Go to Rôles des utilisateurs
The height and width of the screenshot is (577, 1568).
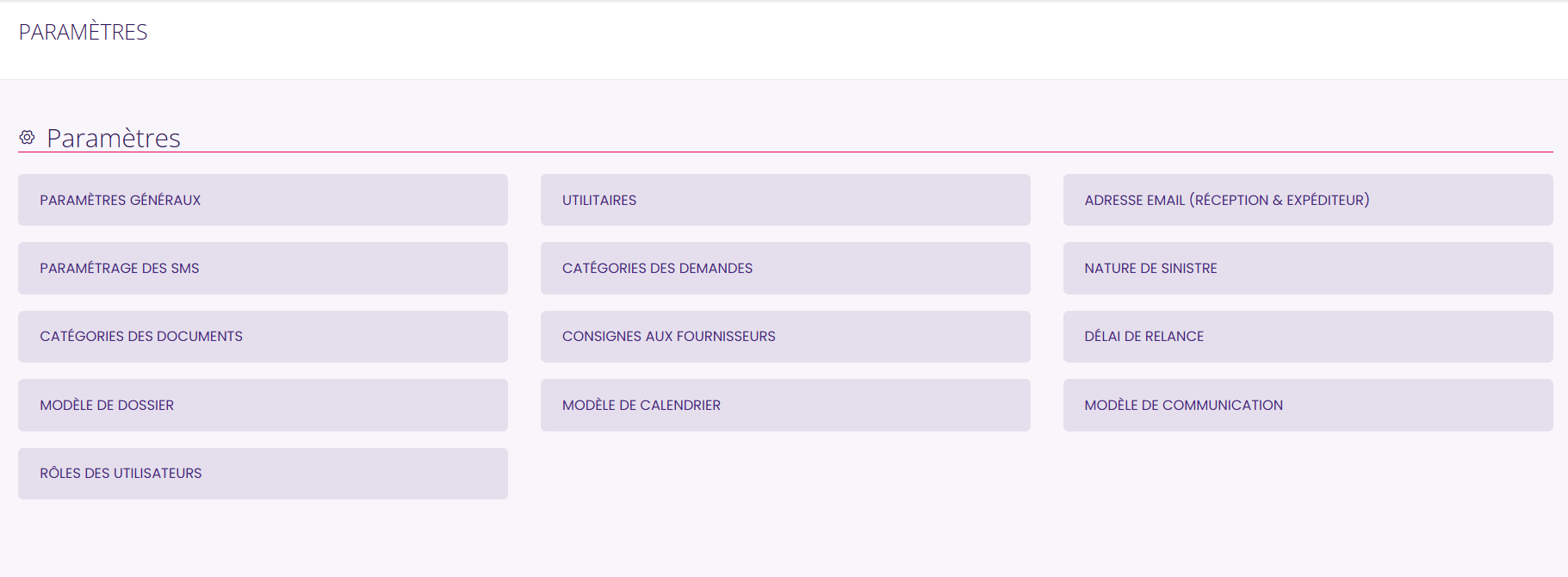[x=263, y=474]
